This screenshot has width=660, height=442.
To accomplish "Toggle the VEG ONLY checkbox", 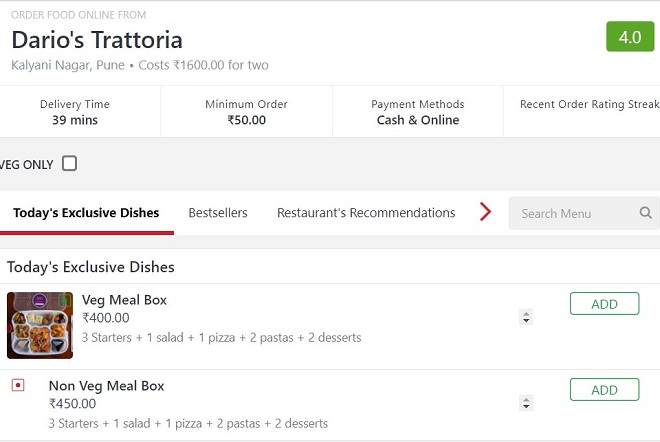I will tap(69, 163).
